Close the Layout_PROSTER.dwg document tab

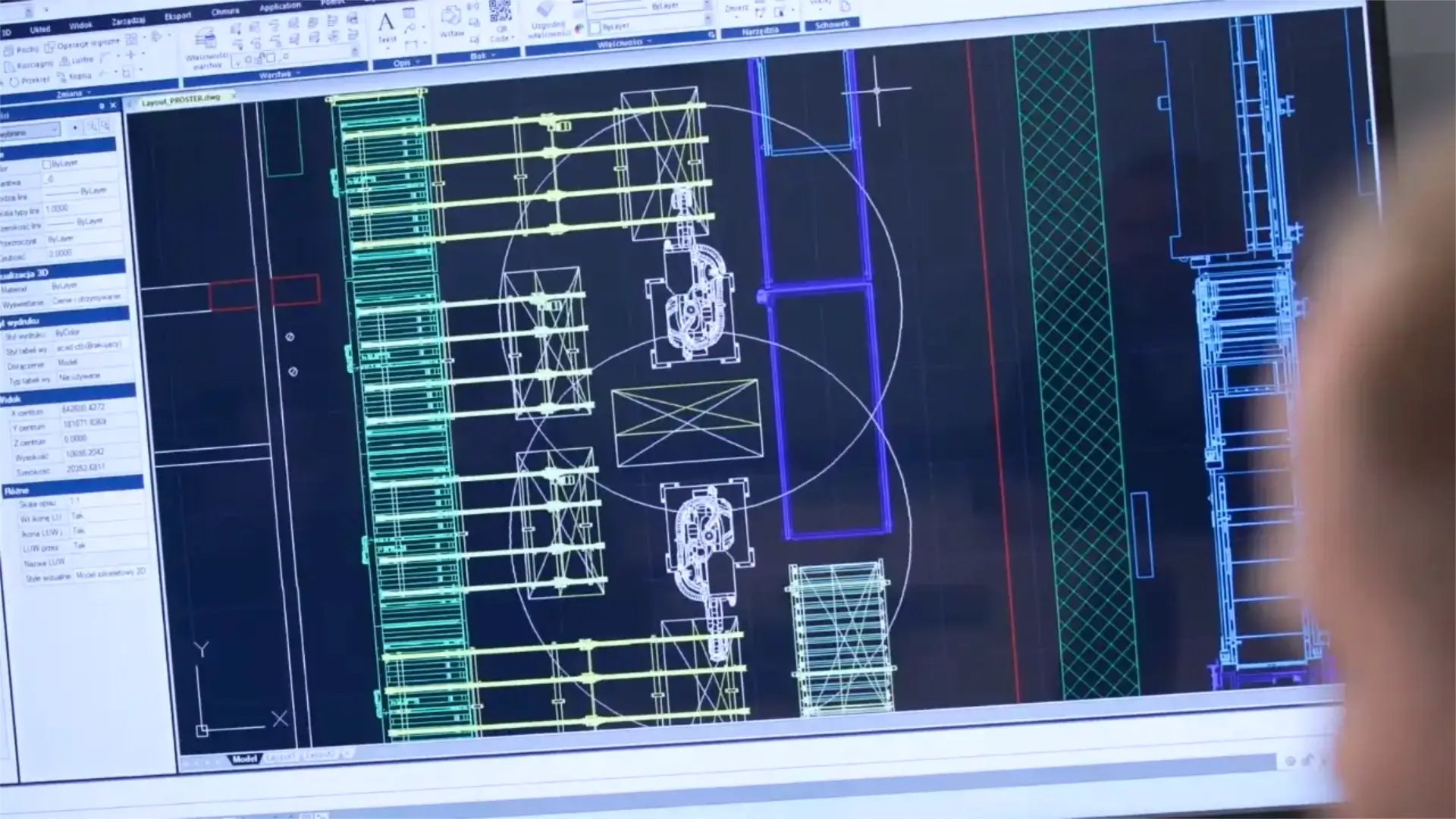coord(233,96)
